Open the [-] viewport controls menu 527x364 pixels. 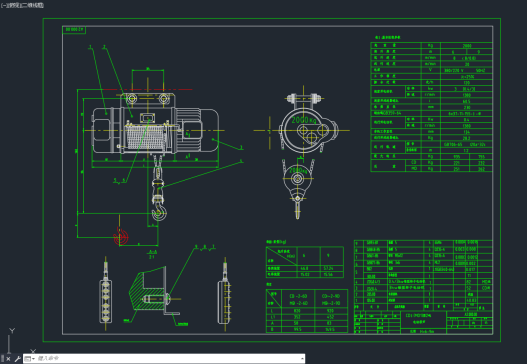pyautogui.click(x=3, y=5)
